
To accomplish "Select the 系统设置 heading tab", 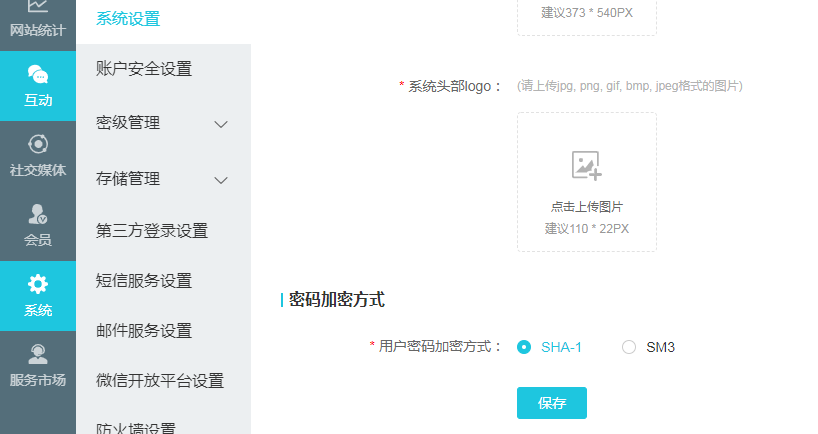I will tap(128, 19).
